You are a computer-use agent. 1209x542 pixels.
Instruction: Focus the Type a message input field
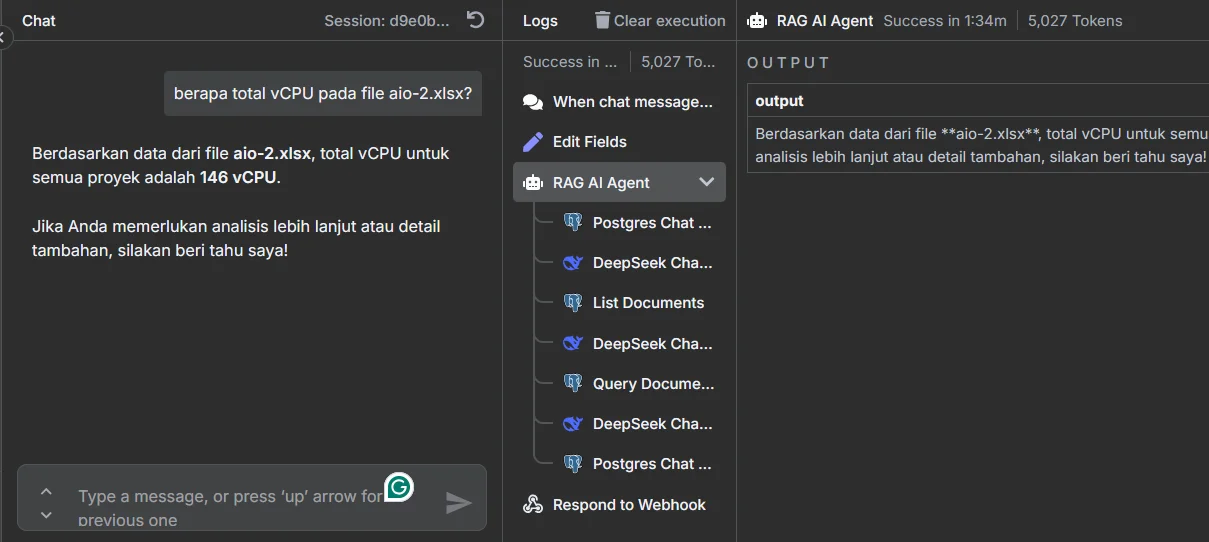pos(230,507)
